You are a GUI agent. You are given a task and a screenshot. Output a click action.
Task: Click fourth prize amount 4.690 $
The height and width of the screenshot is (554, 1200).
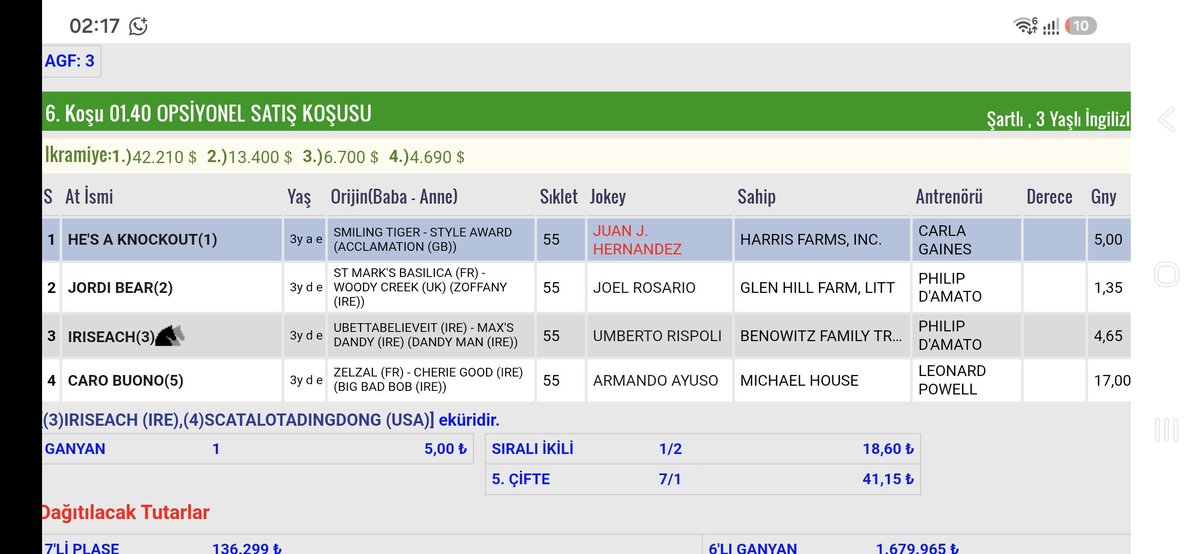pyautogui.click(x=437, y=157)
